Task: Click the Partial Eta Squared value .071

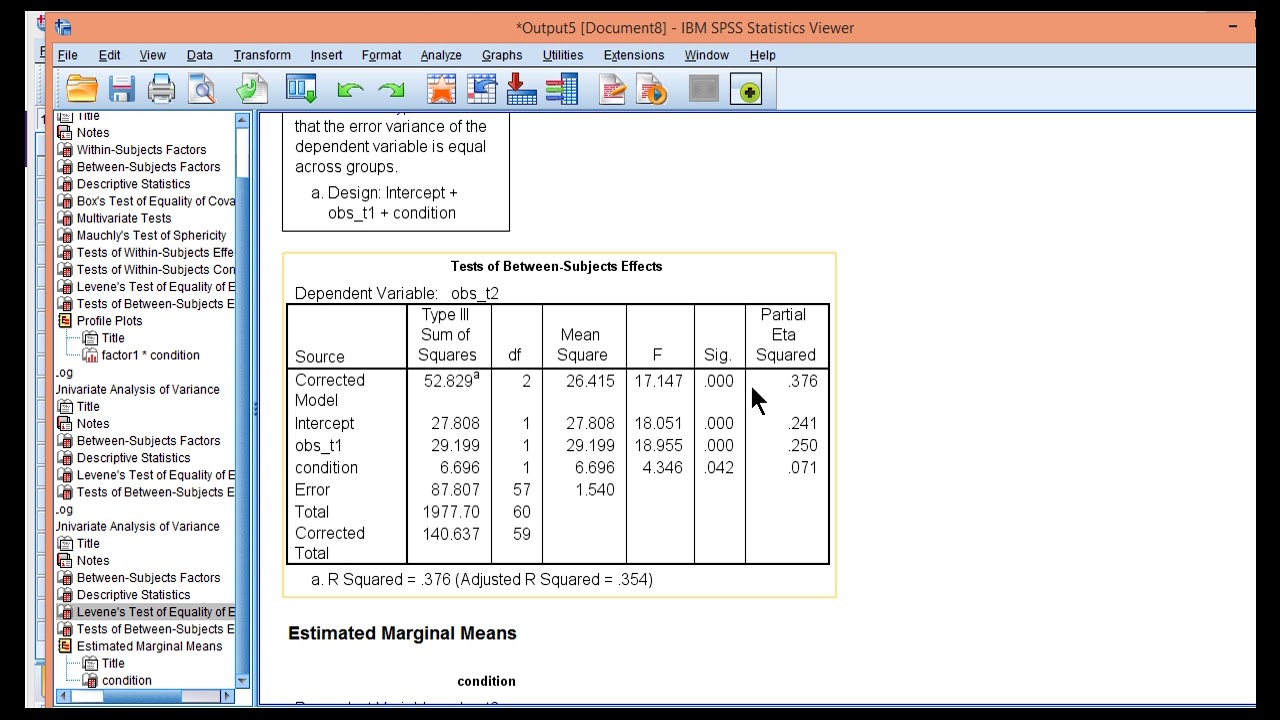Action: (x=802, y=467)
